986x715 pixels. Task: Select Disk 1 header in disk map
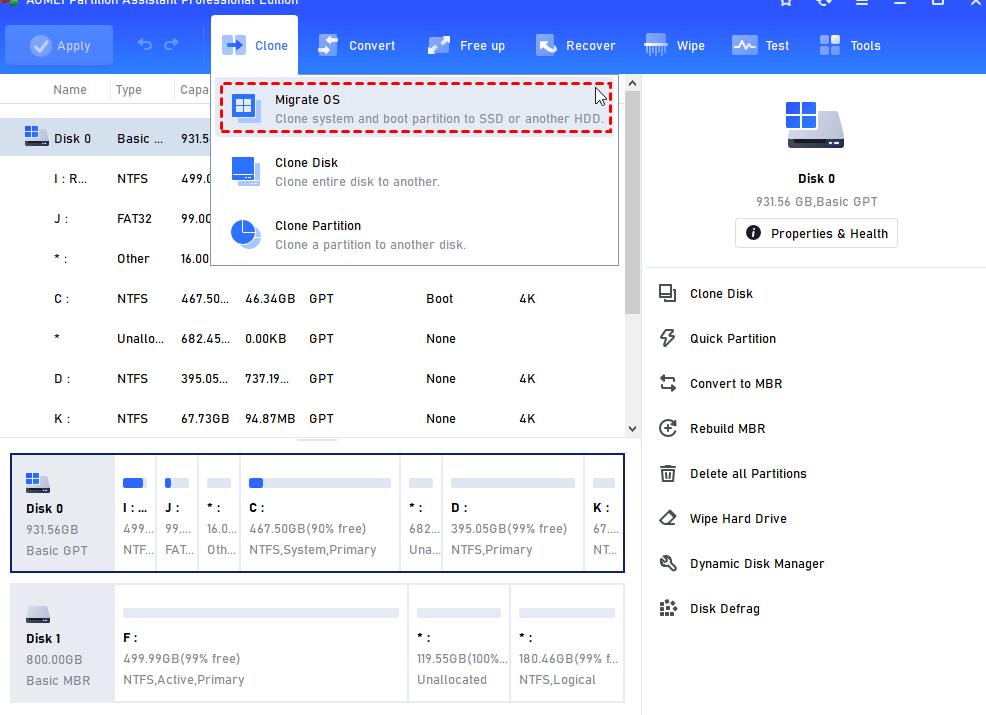[63, 643]
